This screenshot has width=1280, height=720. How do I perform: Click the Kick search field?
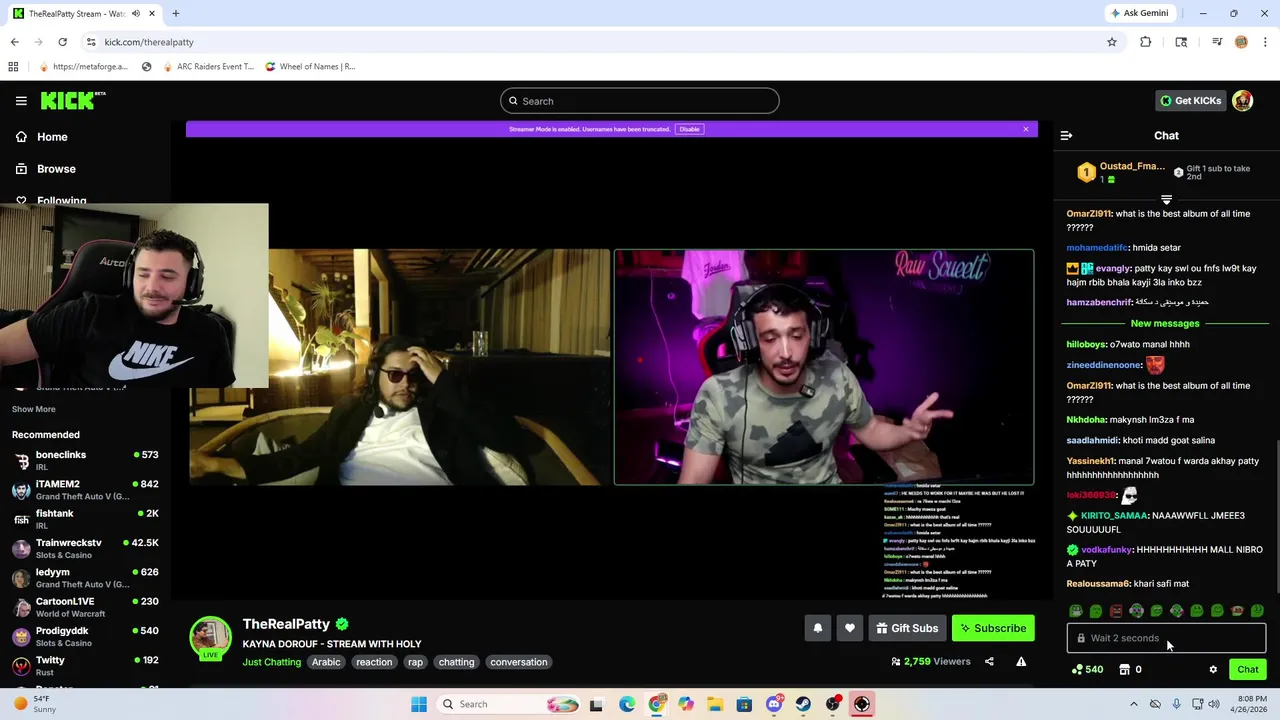pos(639,101)
